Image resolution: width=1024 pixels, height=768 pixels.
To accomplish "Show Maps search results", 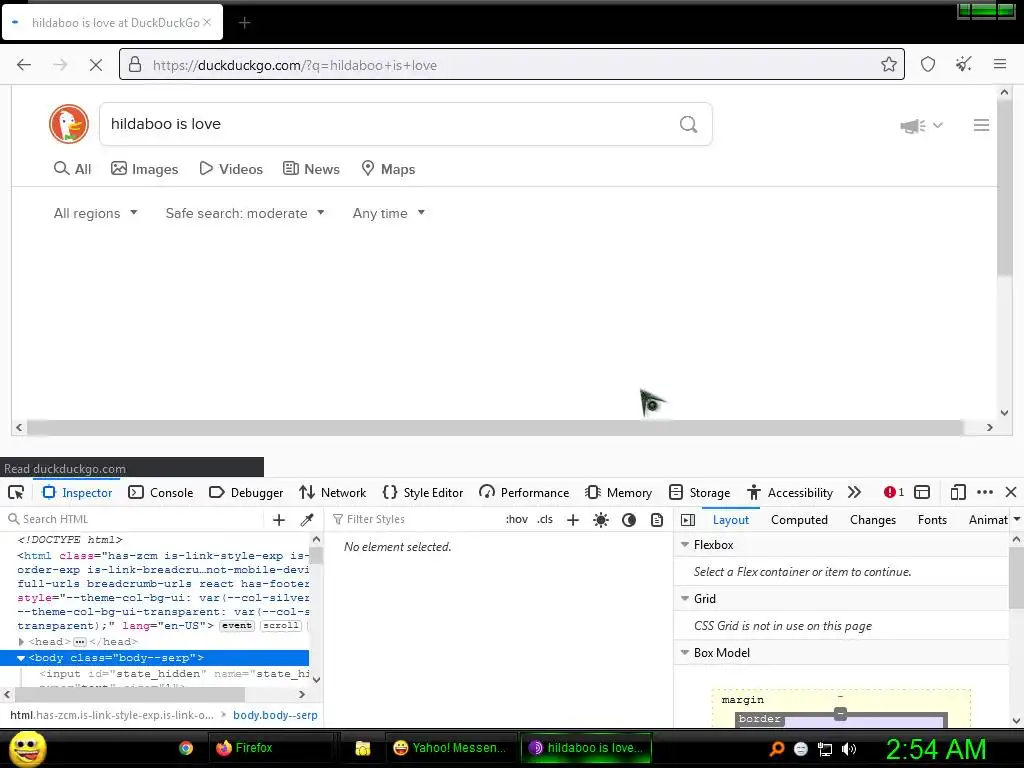I will pos(388,169).
